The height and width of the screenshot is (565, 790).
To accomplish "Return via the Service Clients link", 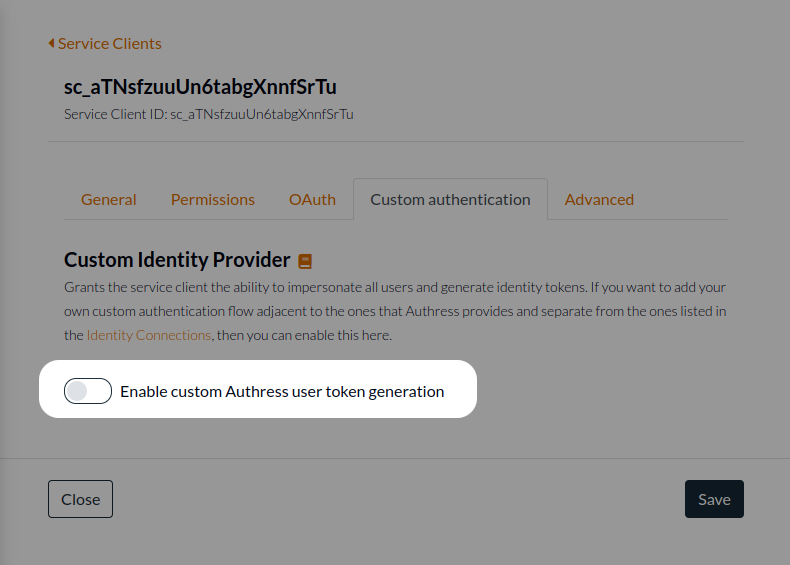I will click(110, 44).
